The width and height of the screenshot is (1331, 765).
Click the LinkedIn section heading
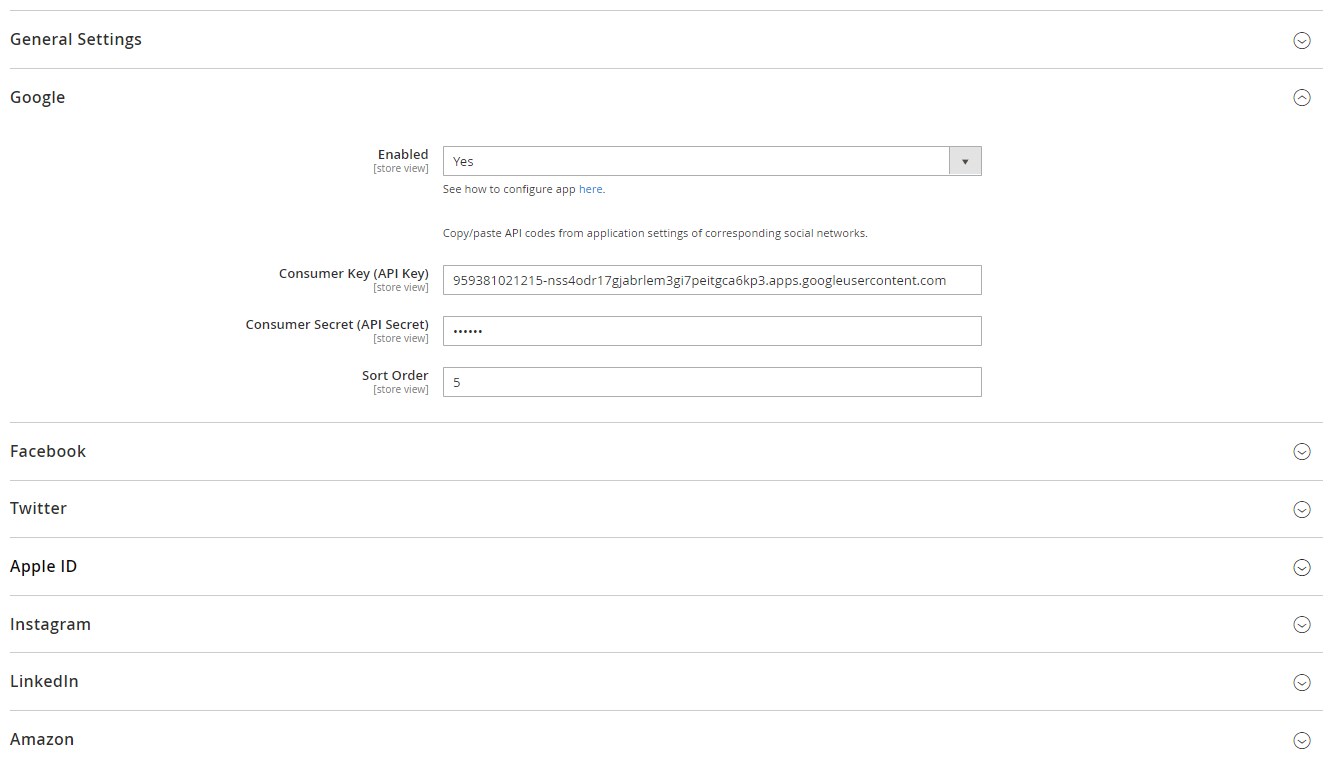click(x=44, y=681)
